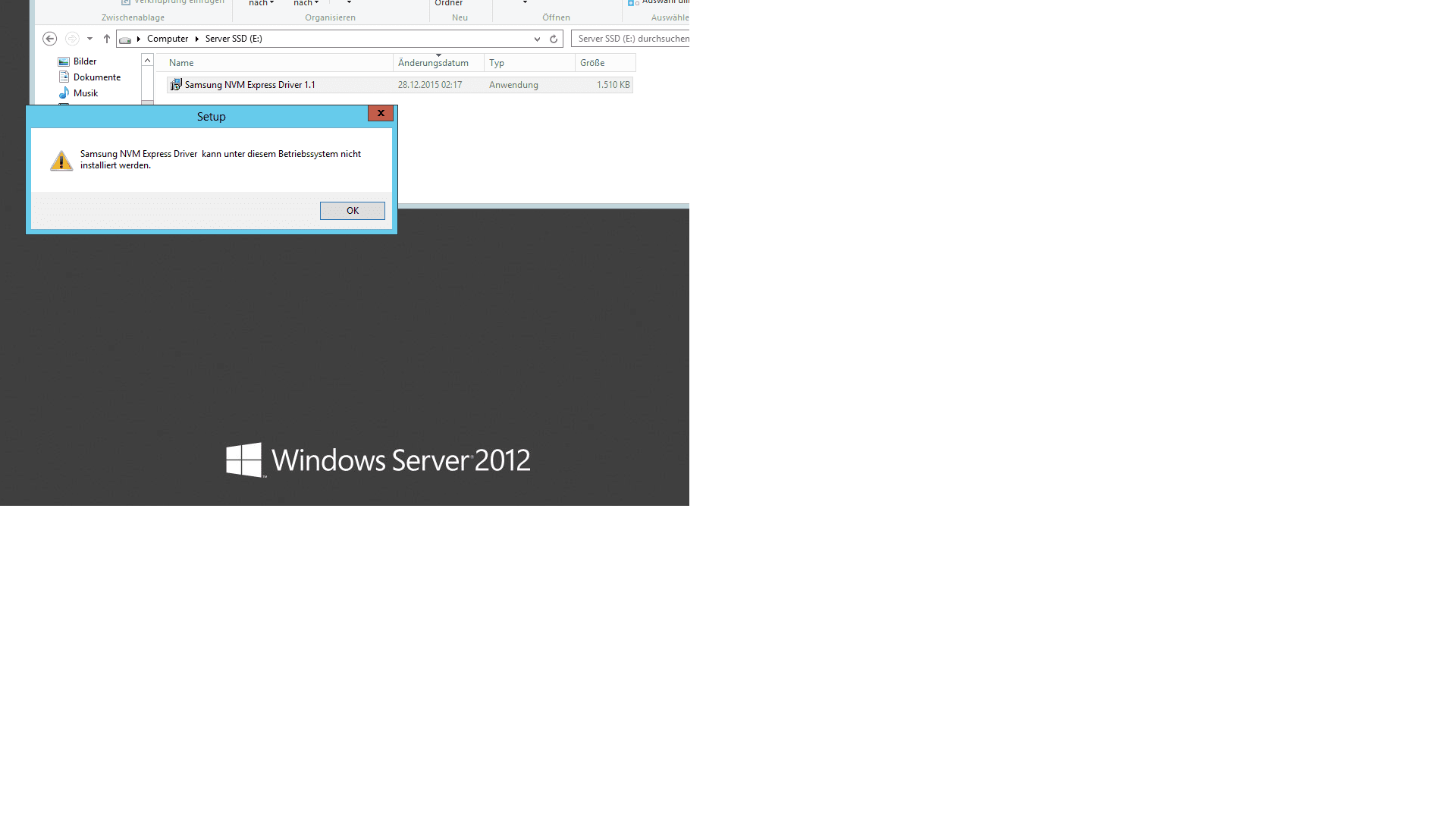Open the dropdown arrow right of Kopieren nach
Screen dimensions: 1456x819
349,3
